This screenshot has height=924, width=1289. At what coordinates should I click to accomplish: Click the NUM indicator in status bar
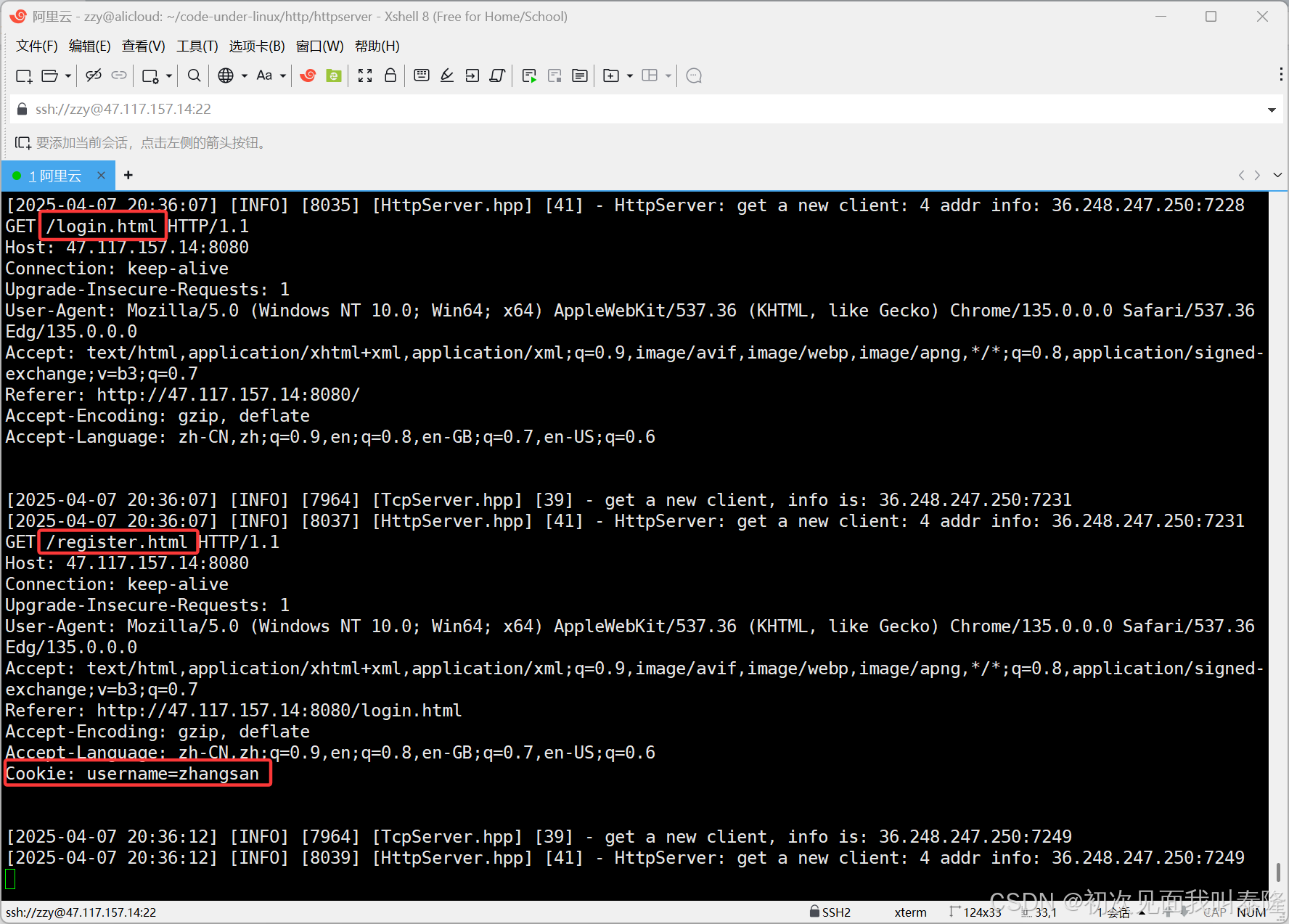click(x=1251, y=912)
